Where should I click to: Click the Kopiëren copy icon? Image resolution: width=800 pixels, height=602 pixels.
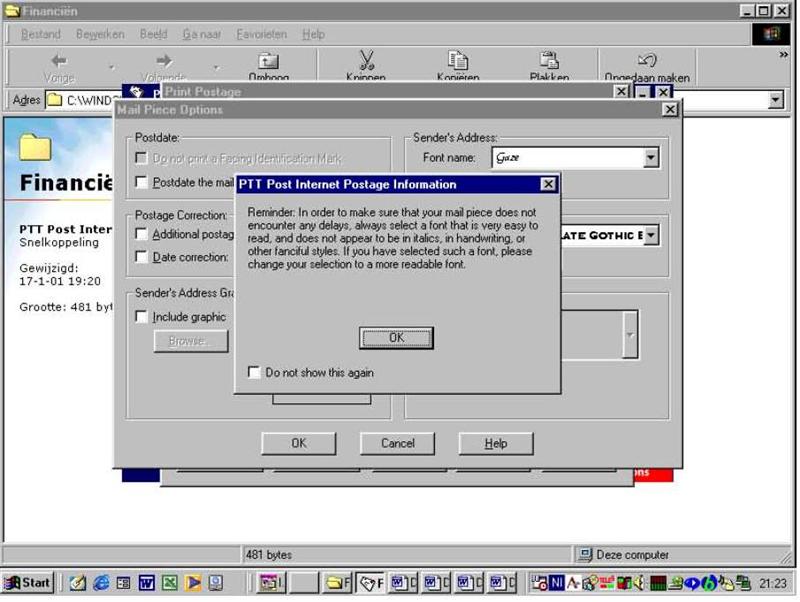coord(458,60)
